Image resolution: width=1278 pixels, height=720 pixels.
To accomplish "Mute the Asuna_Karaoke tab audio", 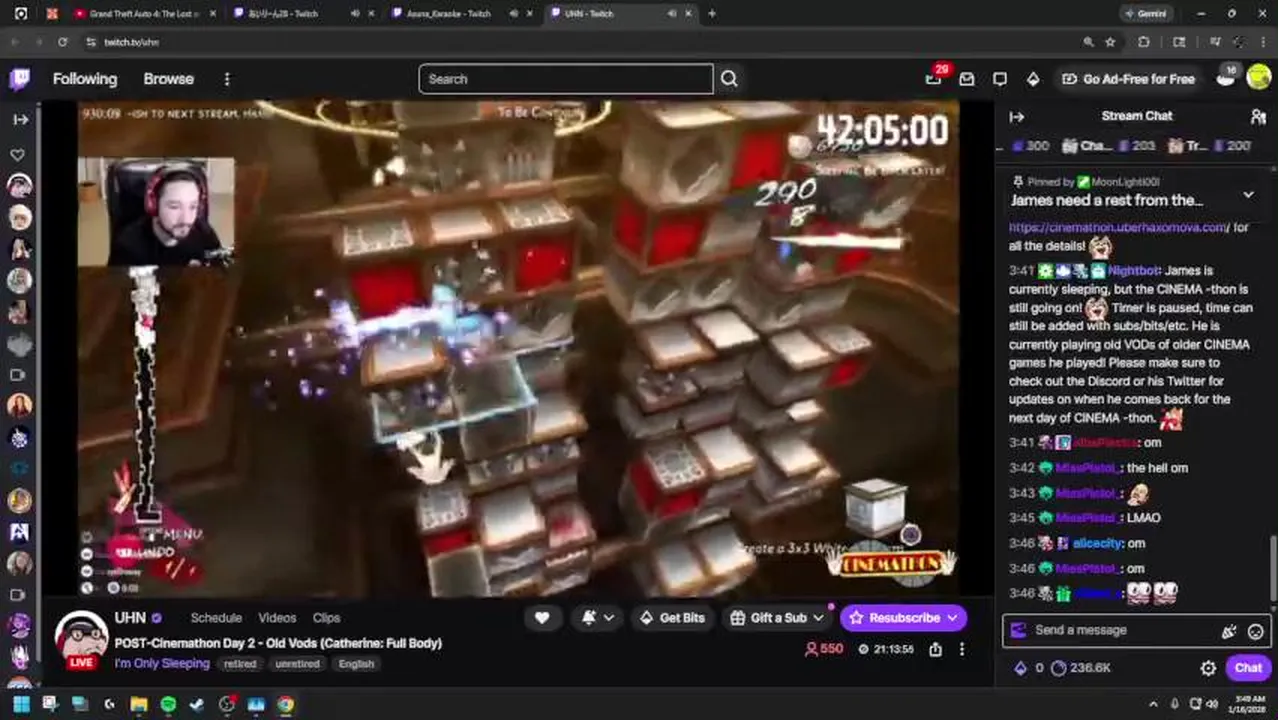I will pos(514,14).
